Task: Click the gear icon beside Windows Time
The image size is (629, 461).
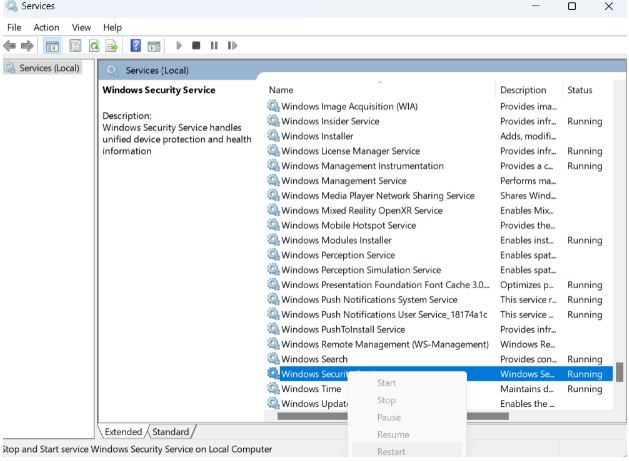Action: click(x=274, y=388)
